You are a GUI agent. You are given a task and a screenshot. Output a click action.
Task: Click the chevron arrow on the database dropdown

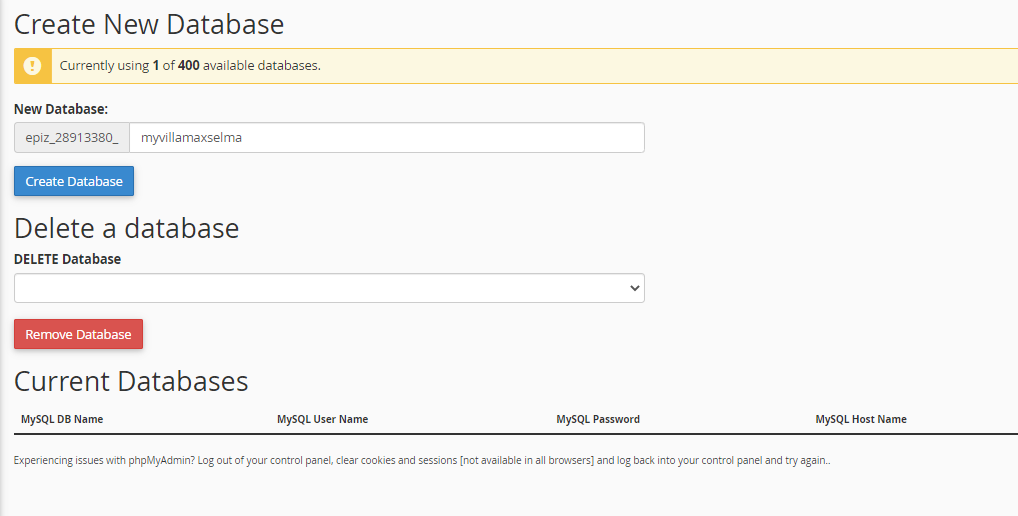[x=634, y=288]
